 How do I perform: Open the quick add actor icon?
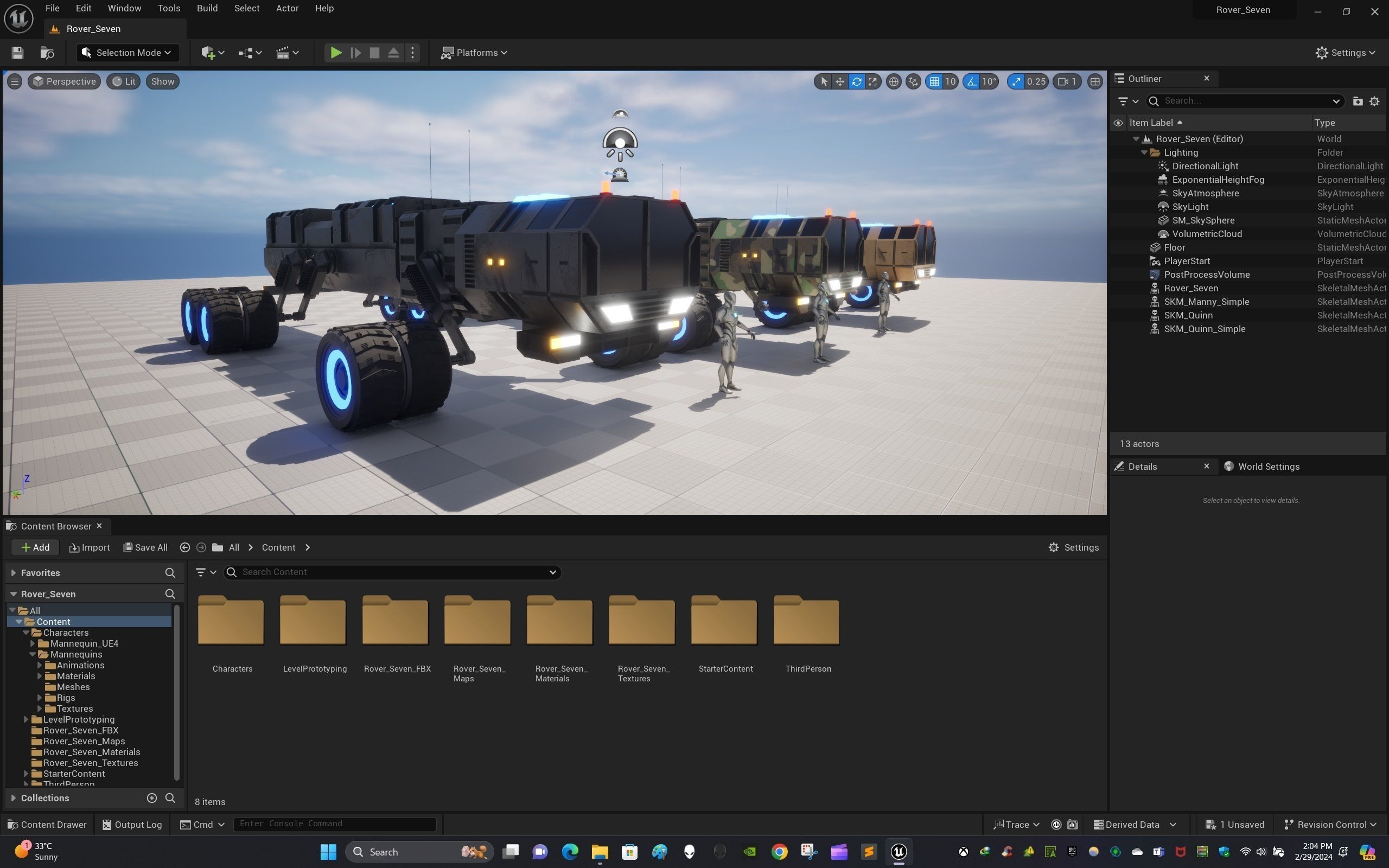click(x=212, y=53)
